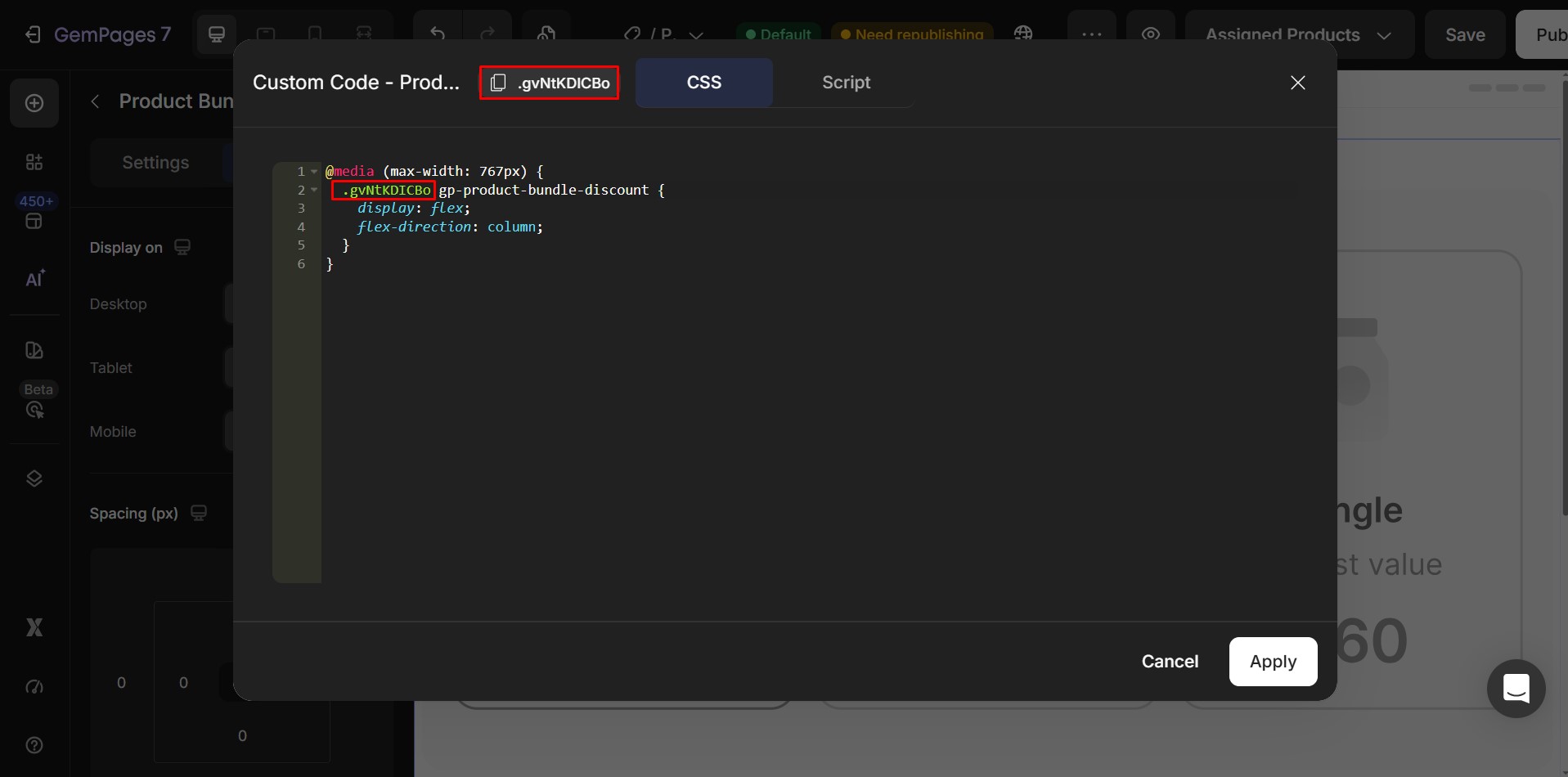Open the layers stack icon in sidebar

tap(34, 478)
